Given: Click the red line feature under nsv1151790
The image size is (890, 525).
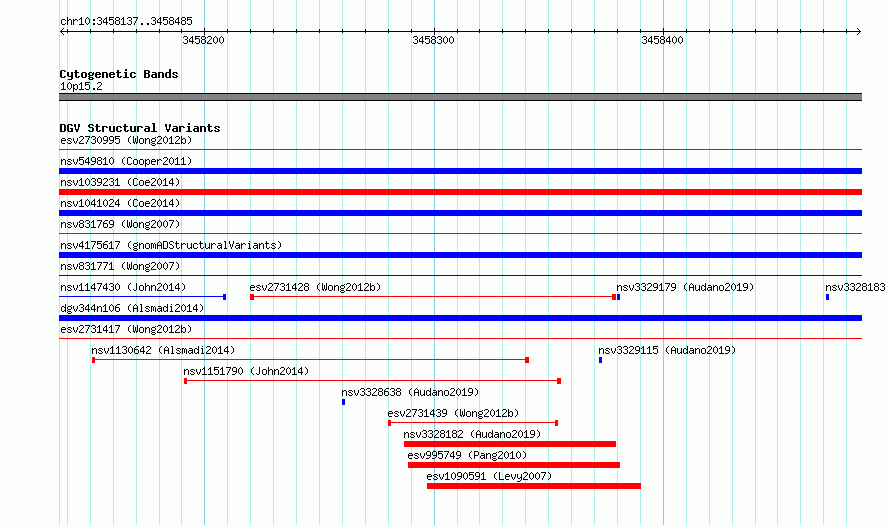Looking at the screenshot, I should pyautogui.click(x=372, y=381).
